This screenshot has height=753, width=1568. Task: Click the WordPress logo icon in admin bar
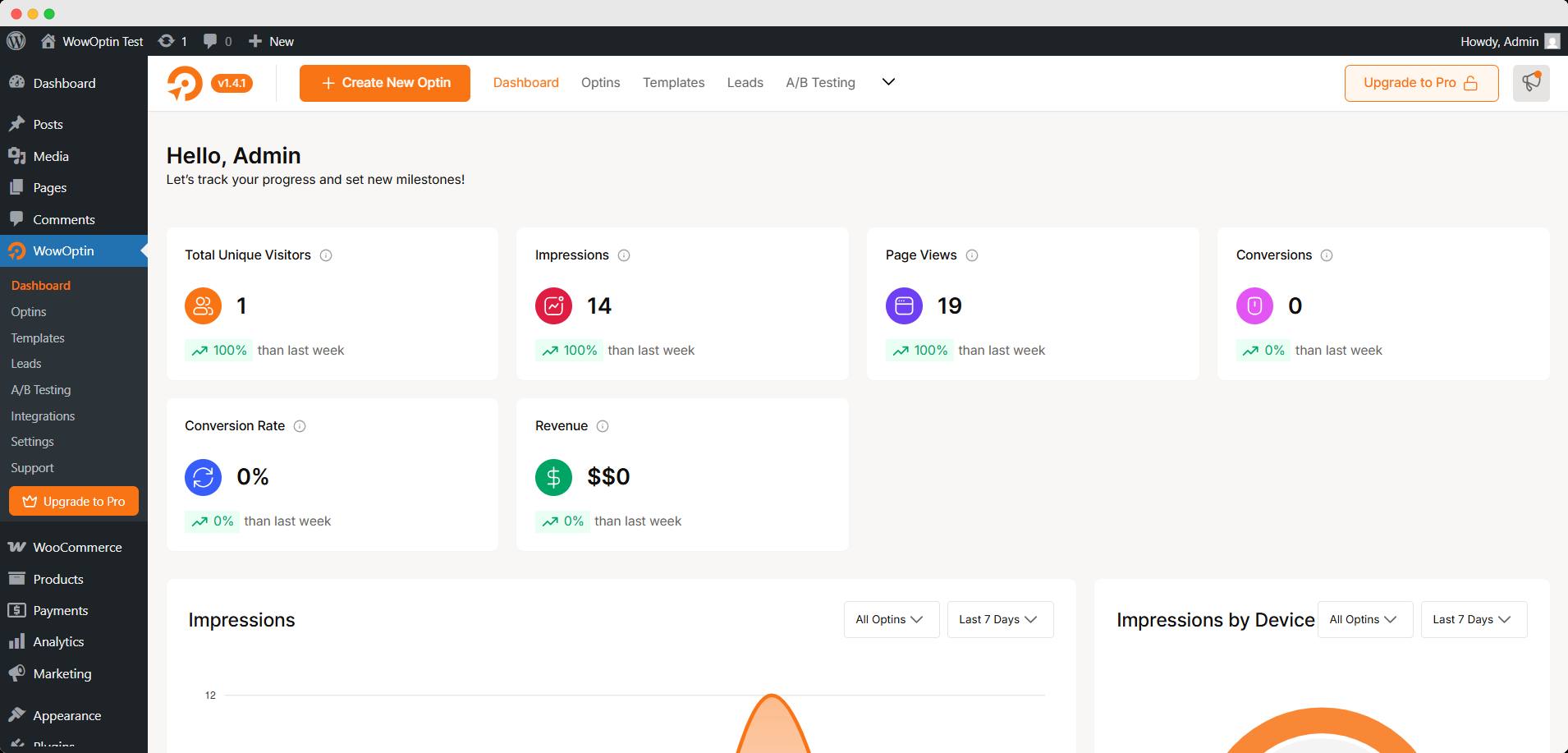[16, 41]
